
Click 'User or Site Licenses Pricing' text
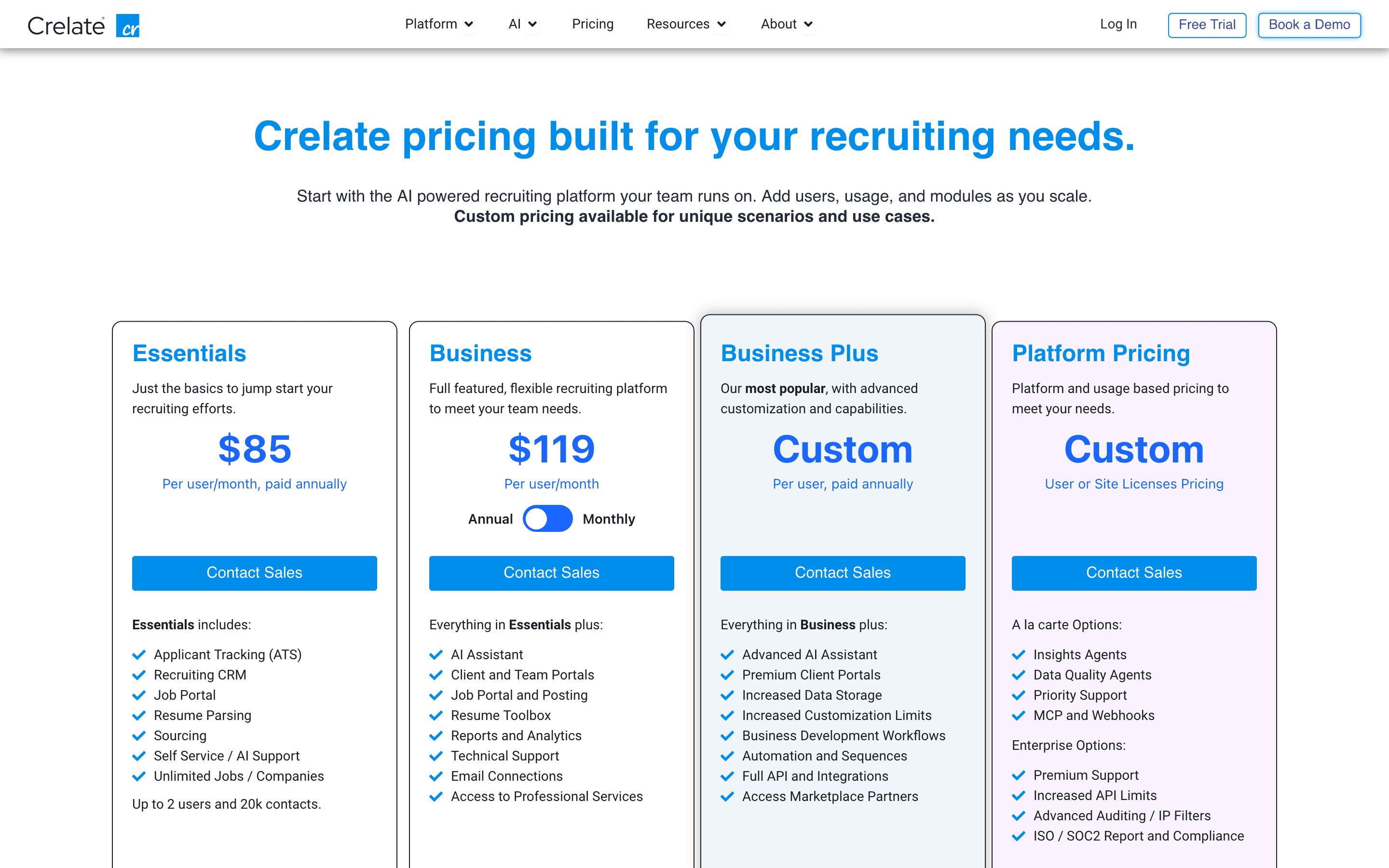(1134, 484)
